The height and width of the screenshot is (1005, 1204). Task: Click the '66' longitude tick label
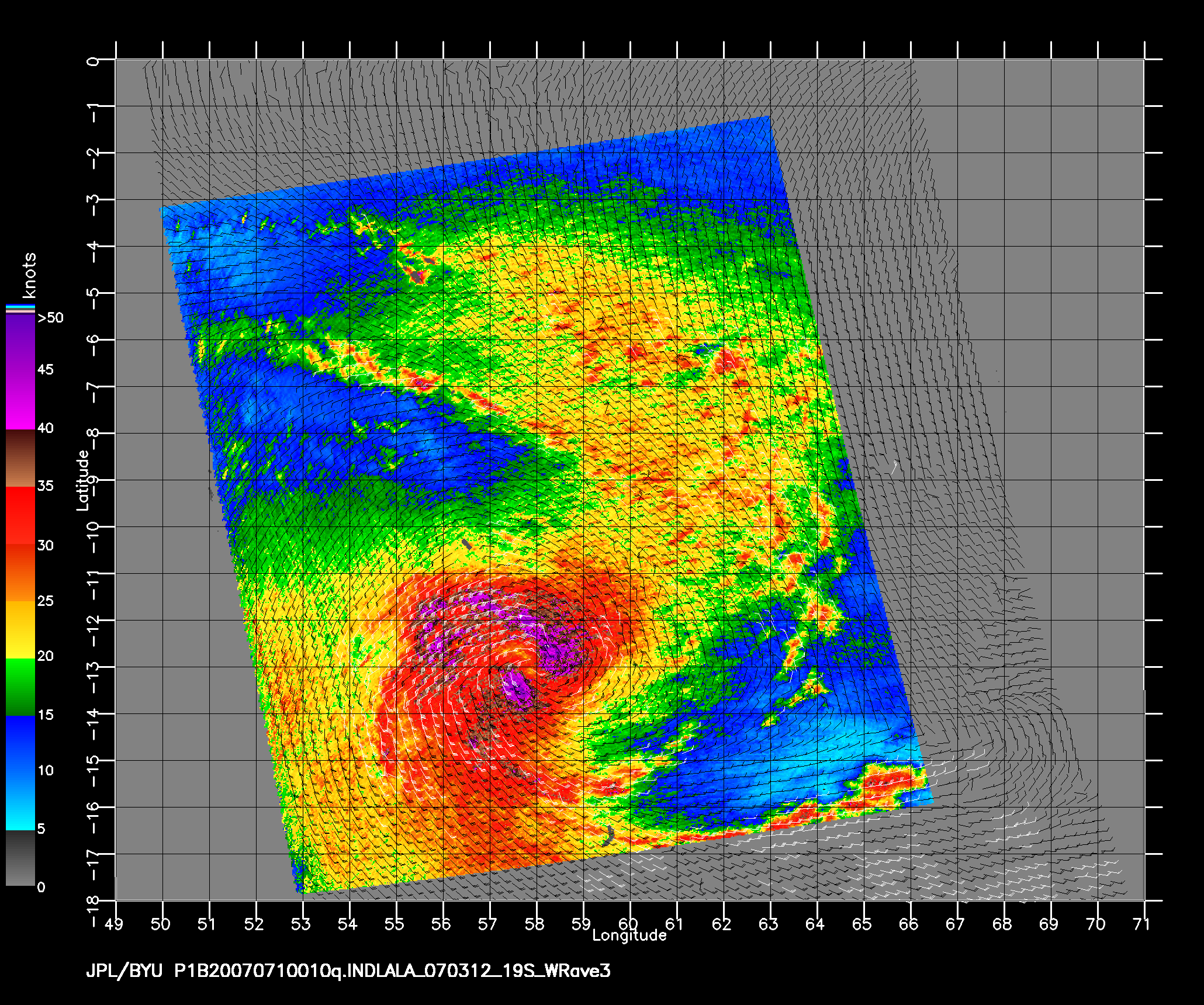[909, 924]
